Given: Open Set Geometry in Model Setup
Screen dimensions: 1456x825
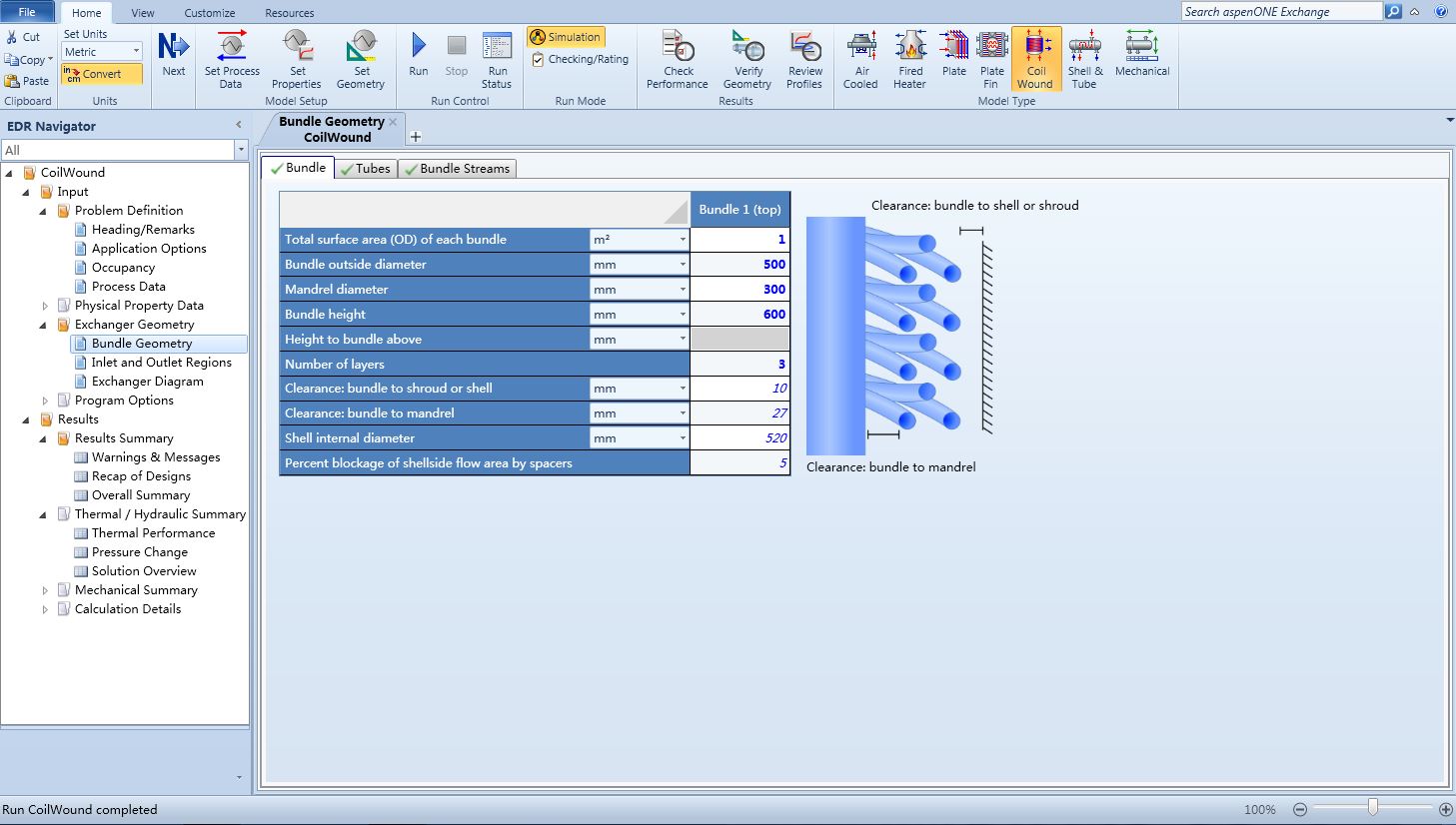Looking at the screenshot, I should 360,59.
